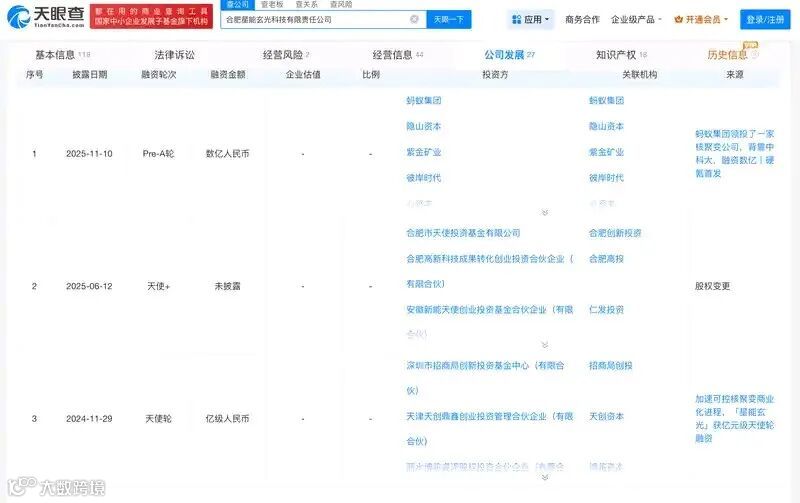Select the 亿级人民币 funding amount cell
The height and width of the screenshot is (503, 800).
(x=228, y=419)
